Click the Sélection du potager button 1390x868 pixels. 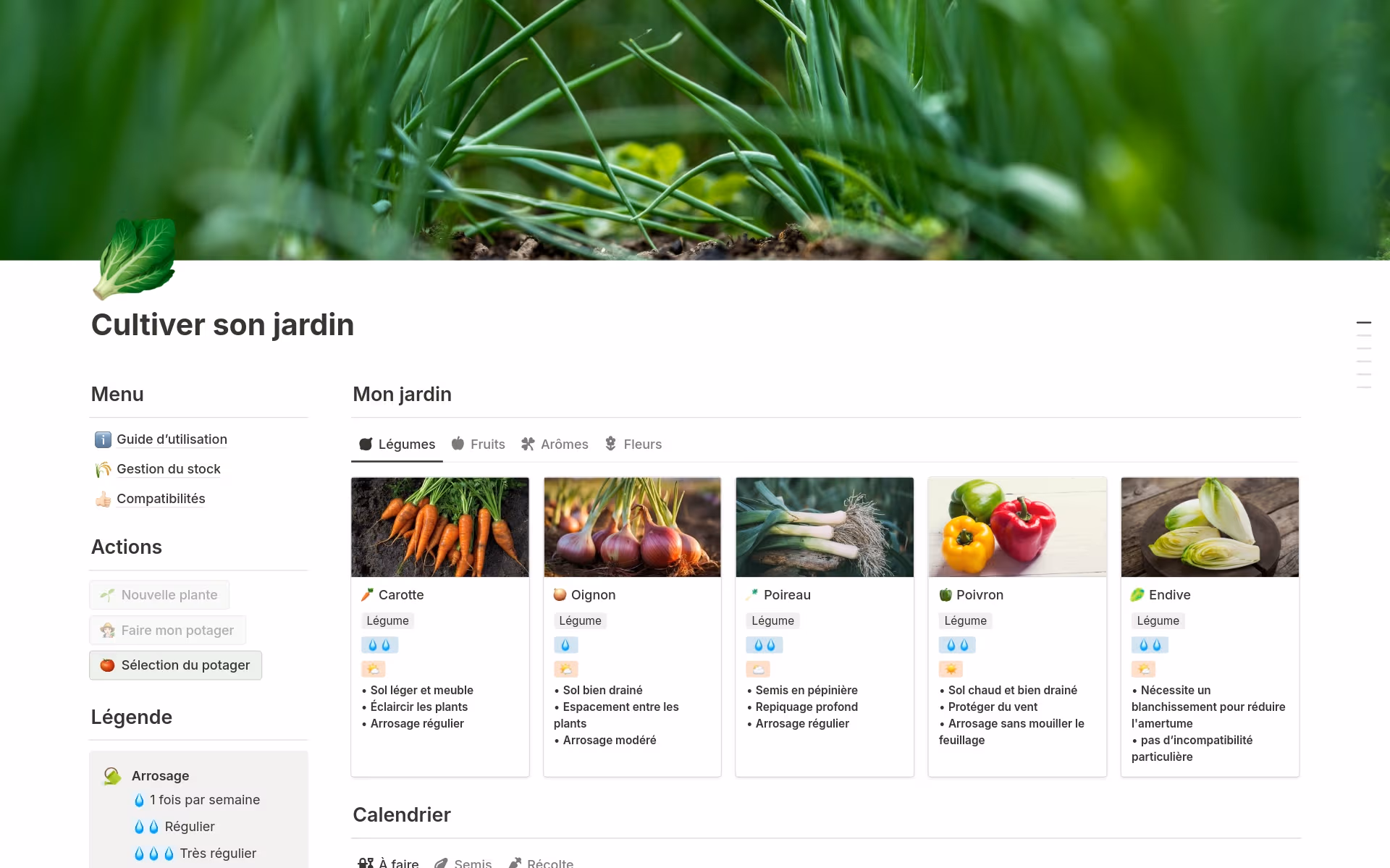pyautogui.click(x=175, y=665)
